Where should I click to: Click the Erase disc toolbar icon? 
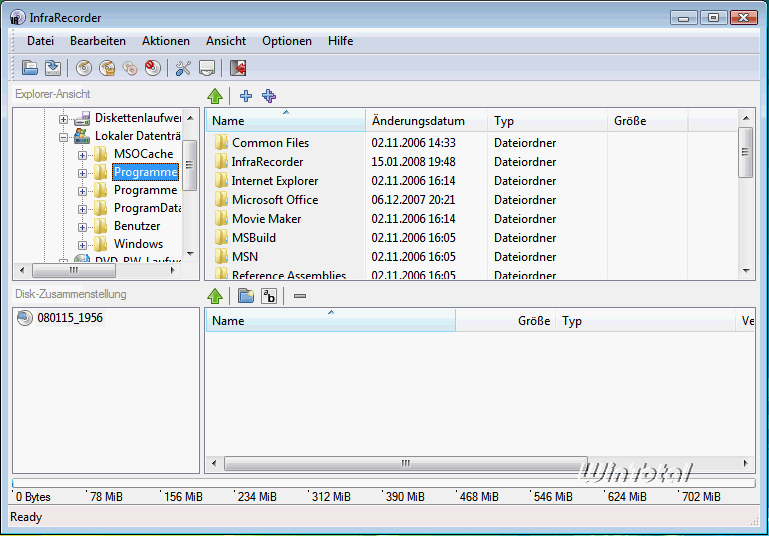153,68
